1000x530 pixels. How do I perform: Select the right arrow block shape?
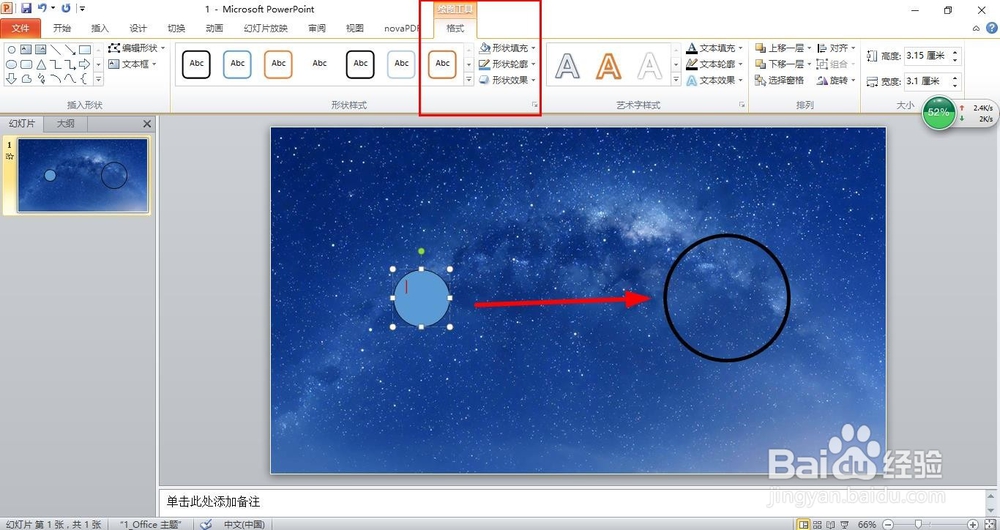pos(85,64)
